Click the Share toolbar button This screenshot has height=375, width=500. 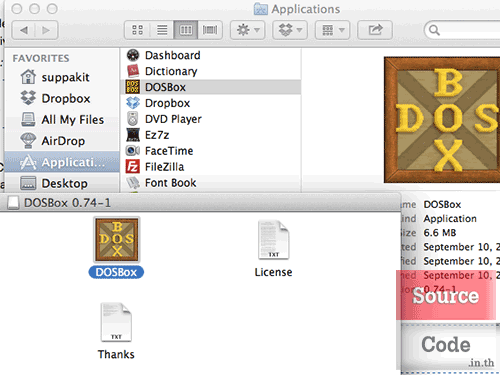pos(375,30)
